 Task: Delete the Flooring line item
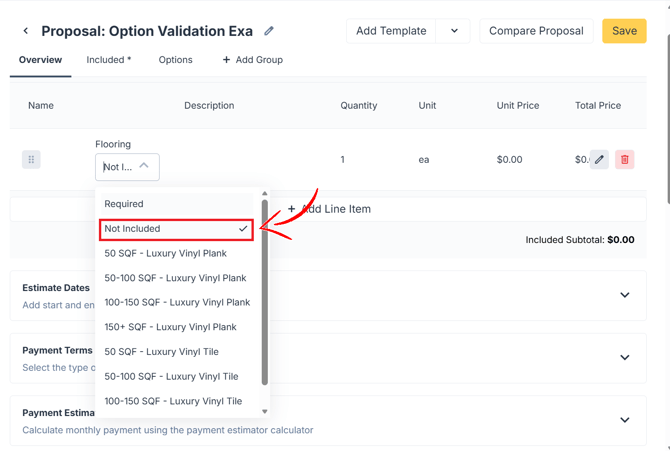tap(625, 159)
